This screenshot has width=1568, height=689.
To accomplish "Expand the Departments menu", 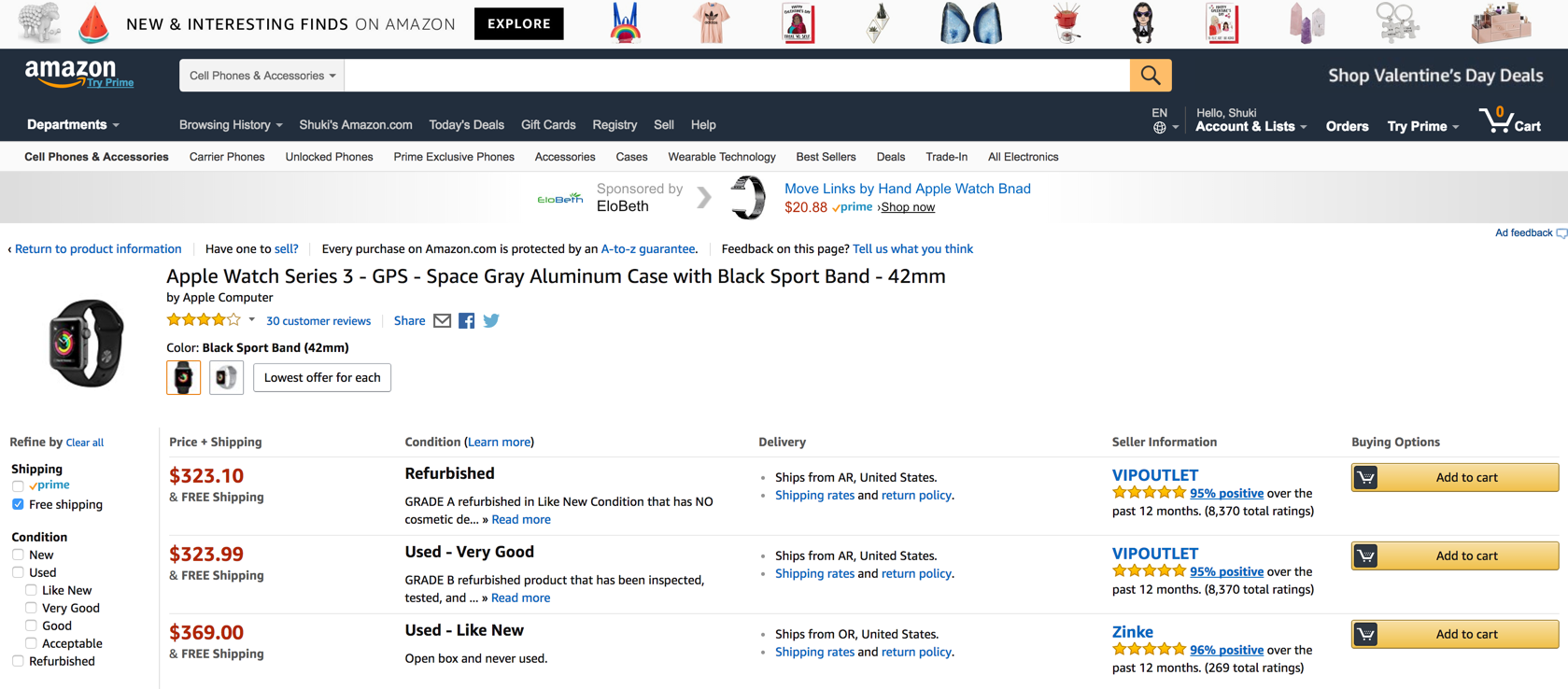I will tap(73, 124).
